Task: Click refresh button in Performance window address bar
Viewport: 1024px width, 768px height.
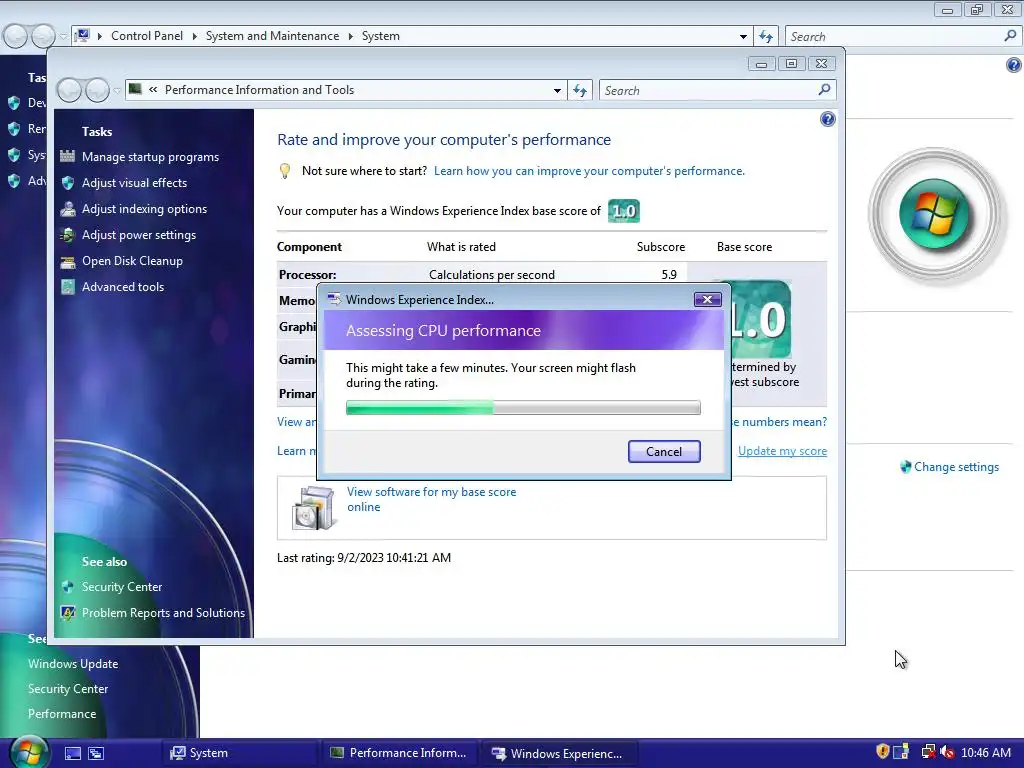Action: click(580, 90)
